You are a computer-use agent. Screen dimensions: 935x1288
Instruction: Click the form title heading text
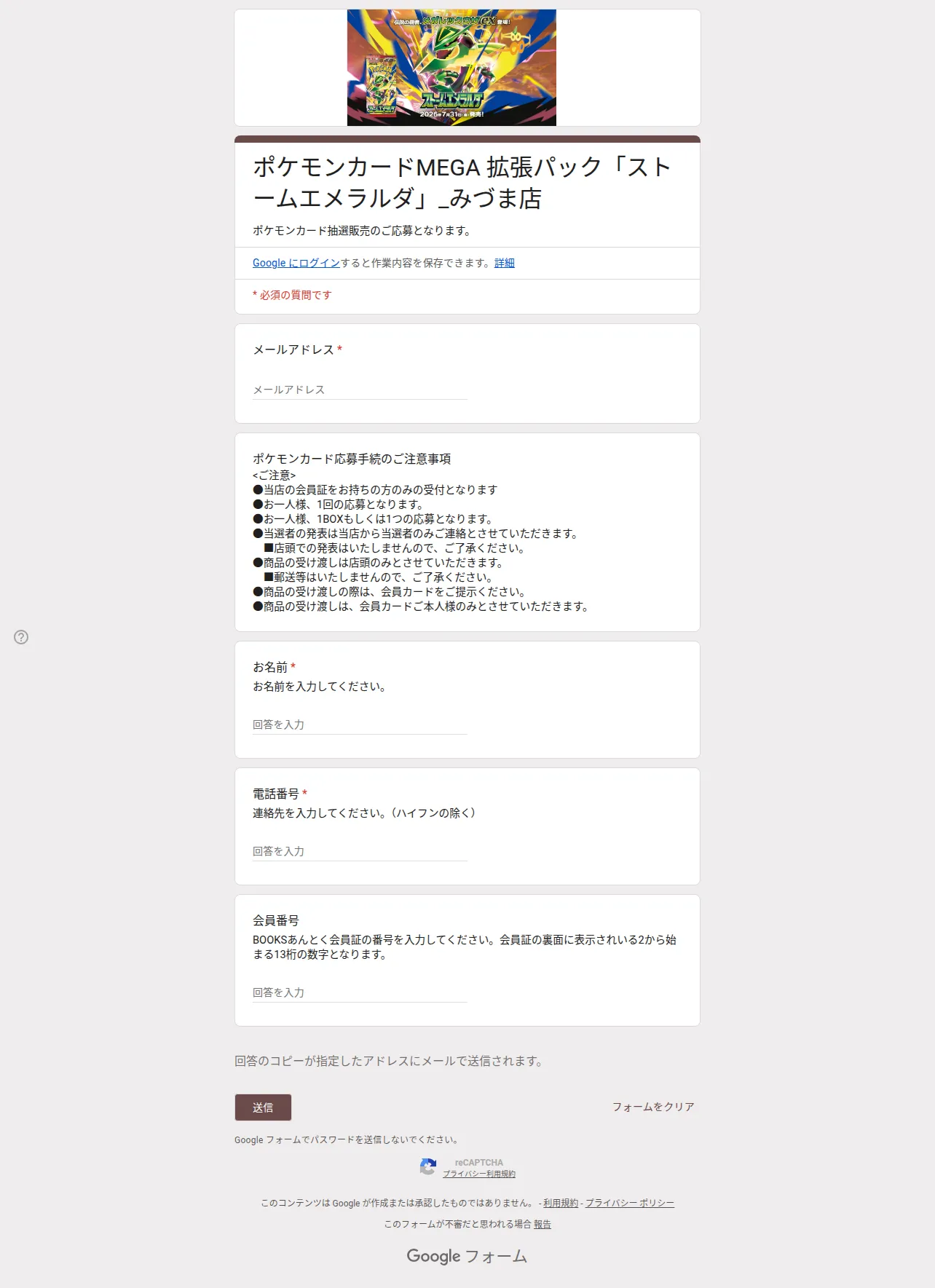tap(462, 183)
